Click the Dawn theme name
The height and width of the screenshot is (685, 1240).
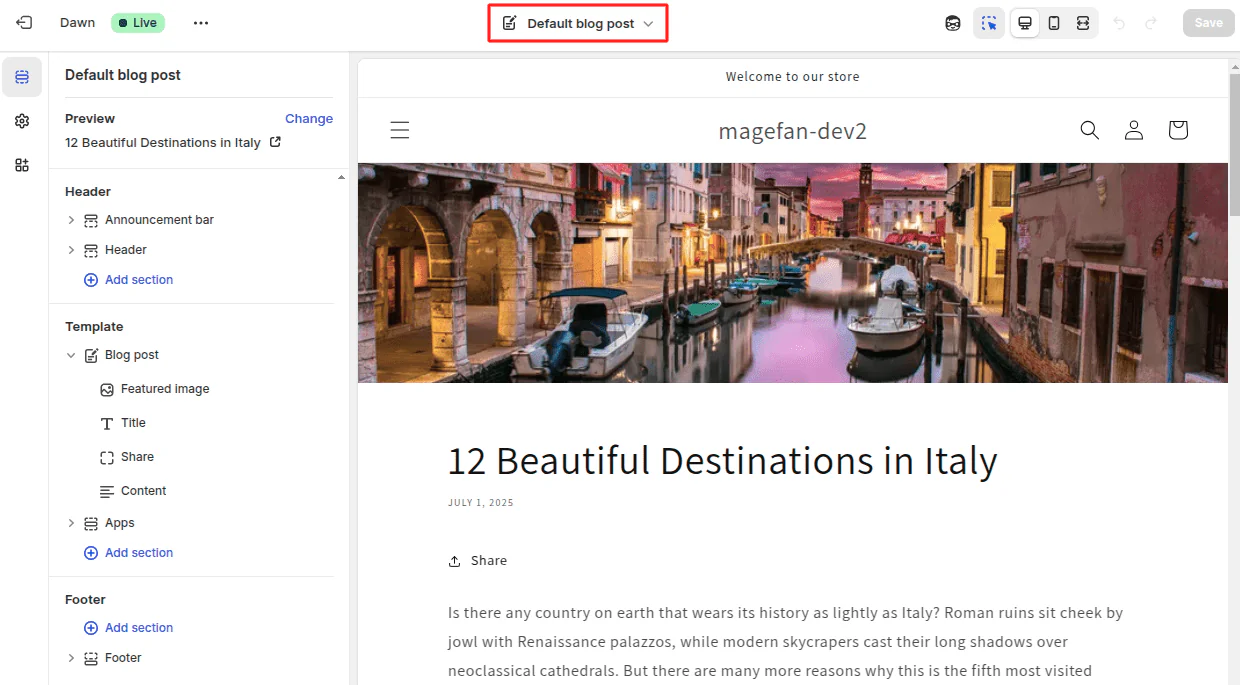[78, 23]
